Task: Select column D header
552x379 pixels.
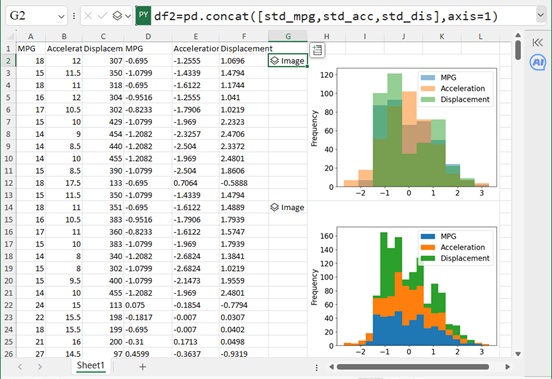Action: coord(148,36)
